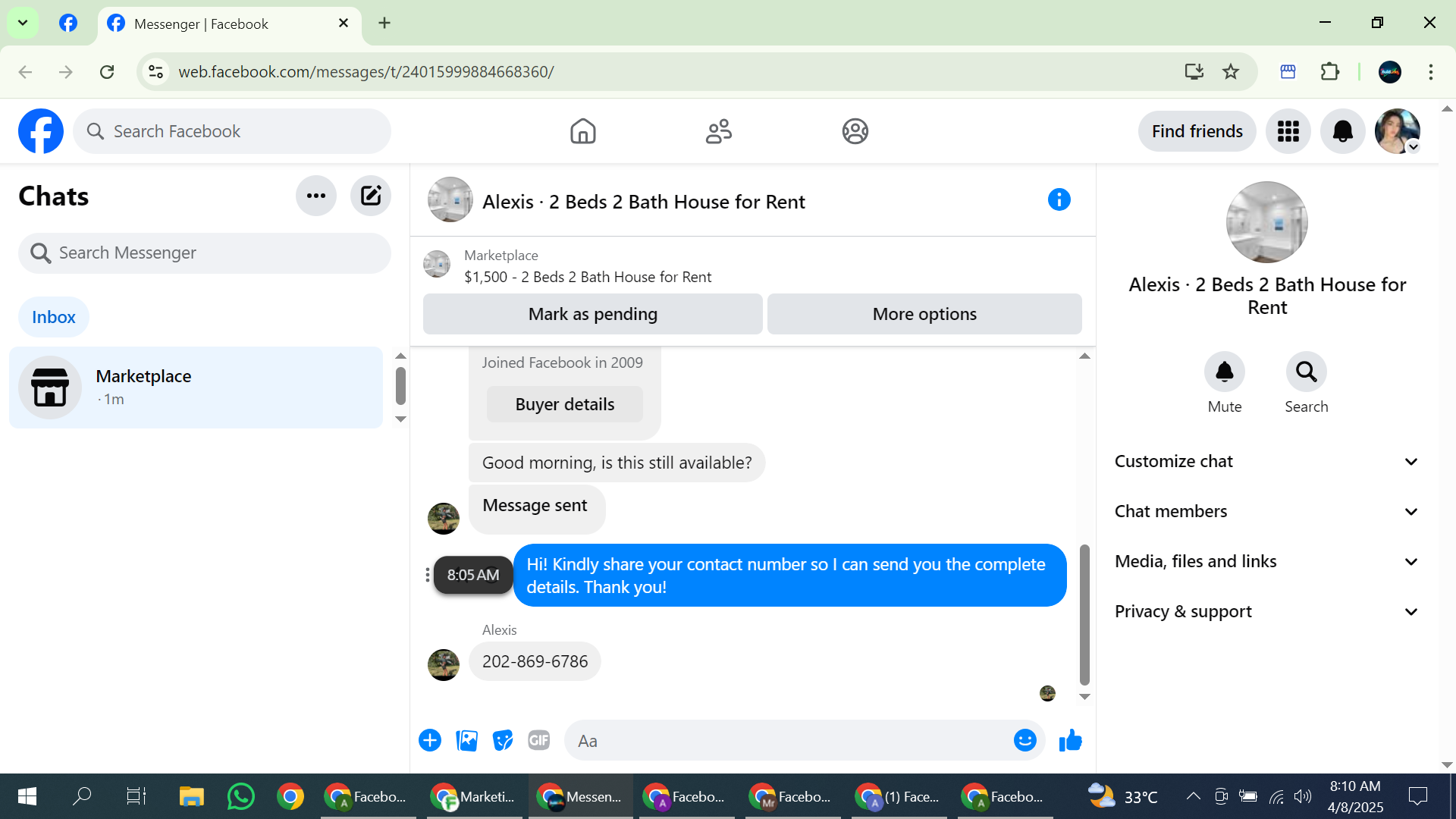Choose a GIF to send

[x=538, y=740]
